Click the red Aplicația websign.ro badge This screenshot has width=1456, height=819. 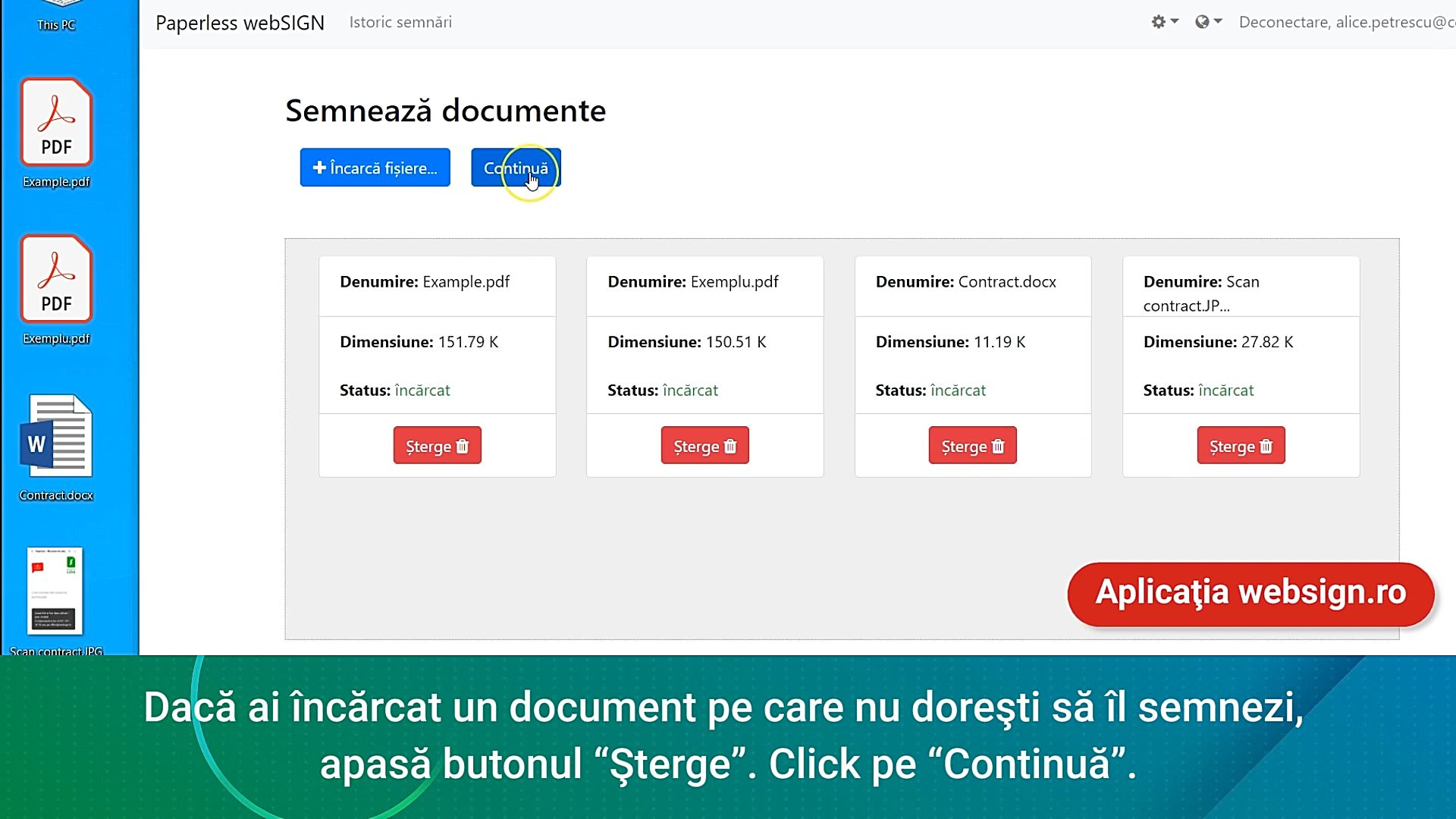tap(1250, 593)
